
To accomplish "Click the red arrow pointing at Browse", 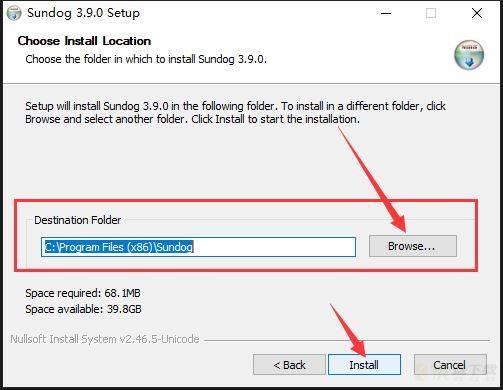I will pyautogui.click(x=372, y=180).
